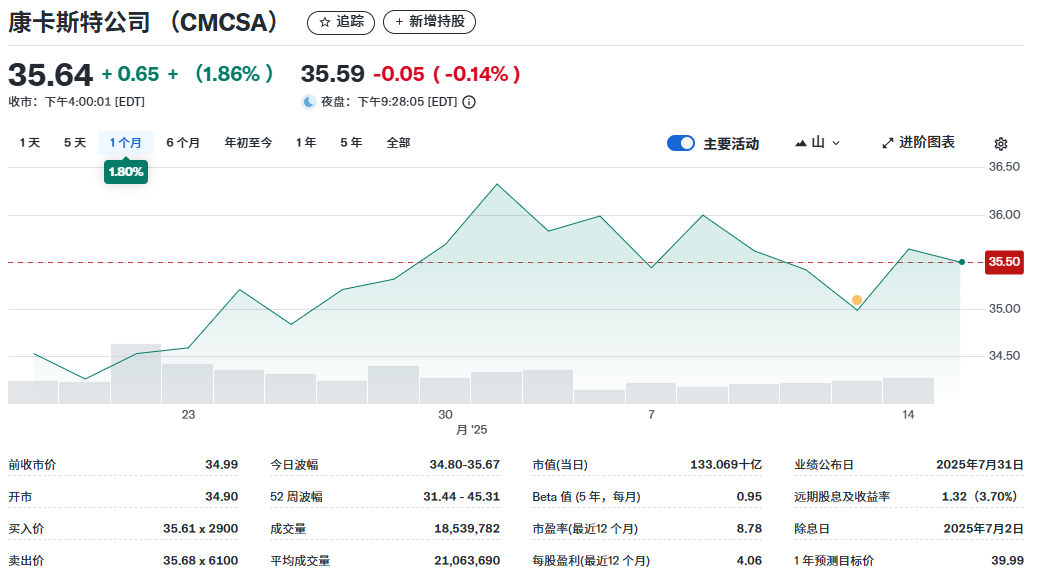Select the 6个月 range tab
This screenshot has width=1037, height=574.
pos(183,143)
